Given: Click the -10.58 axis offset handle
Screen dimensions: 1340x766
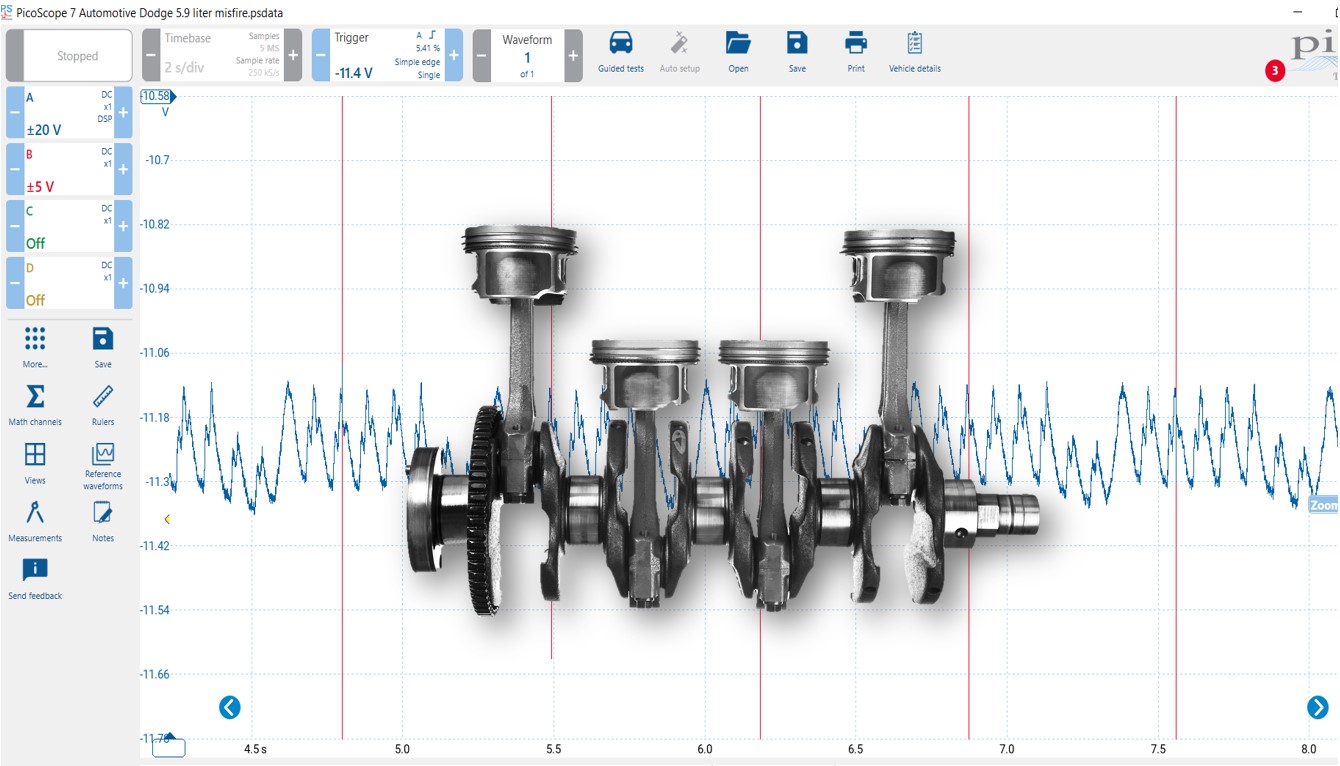Looking at the screenshot, I should point(158,96).
